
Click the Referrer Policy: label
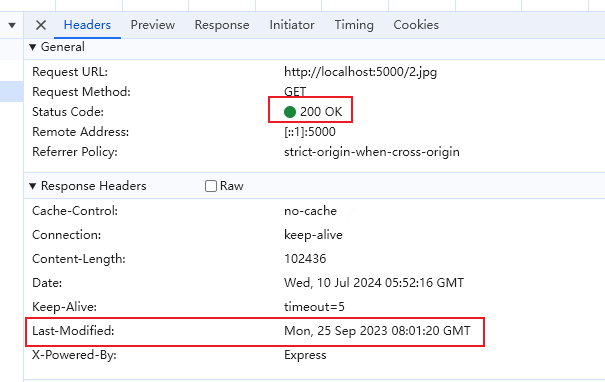(75, 152)
